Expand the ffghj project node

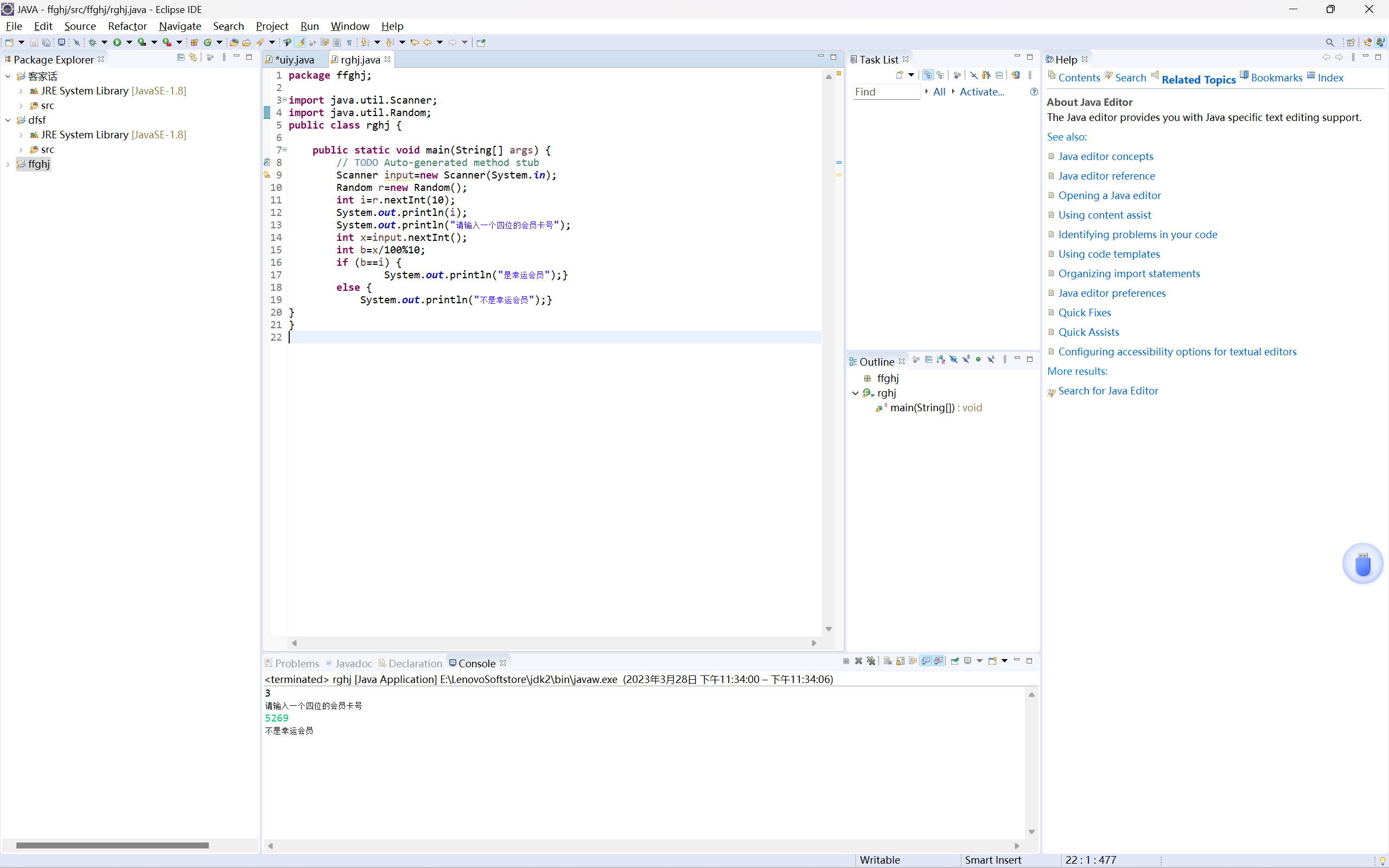coord(8,164)
